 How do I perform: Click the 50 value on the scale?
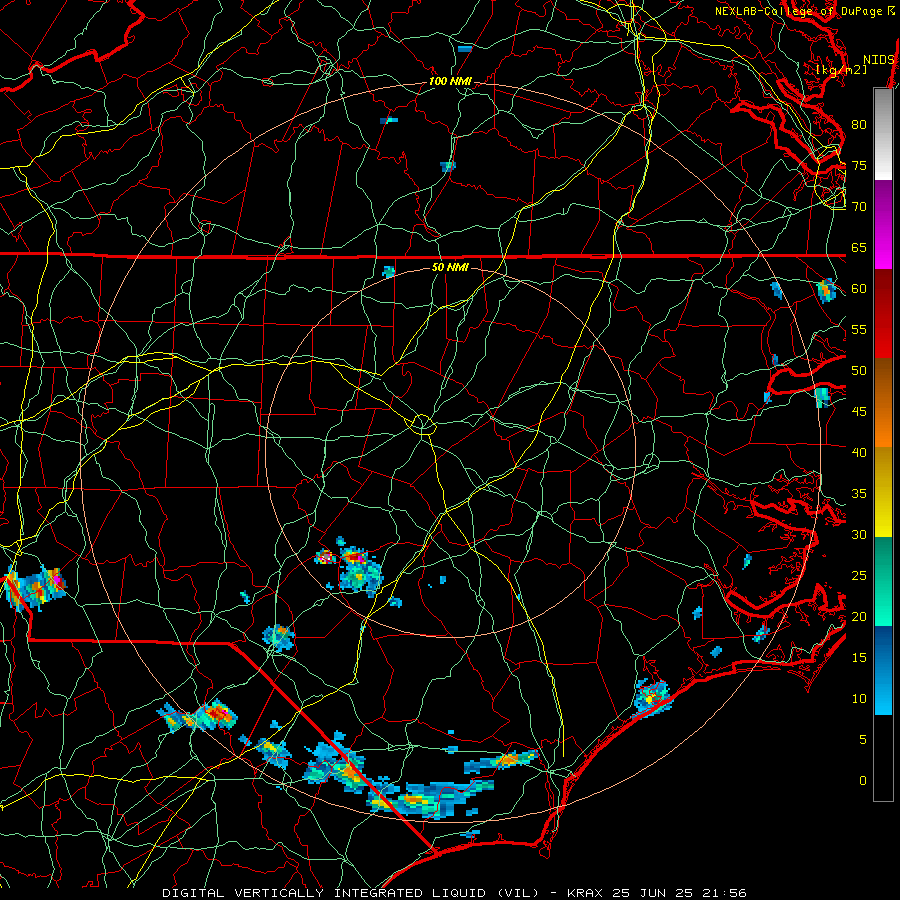(x=859, y=370)
